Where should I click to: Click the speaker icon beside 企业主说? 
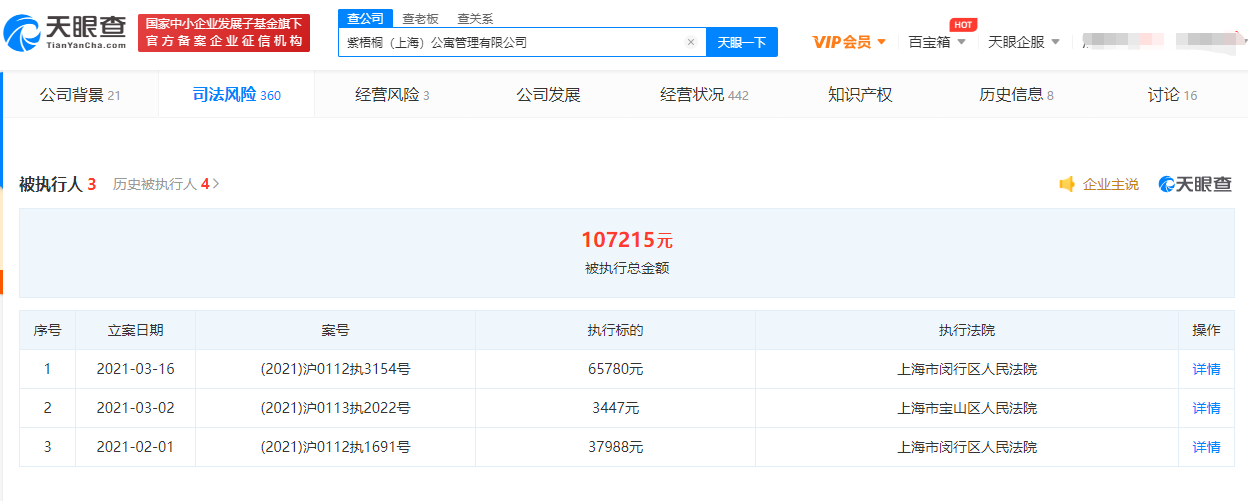coord(1067,184)
